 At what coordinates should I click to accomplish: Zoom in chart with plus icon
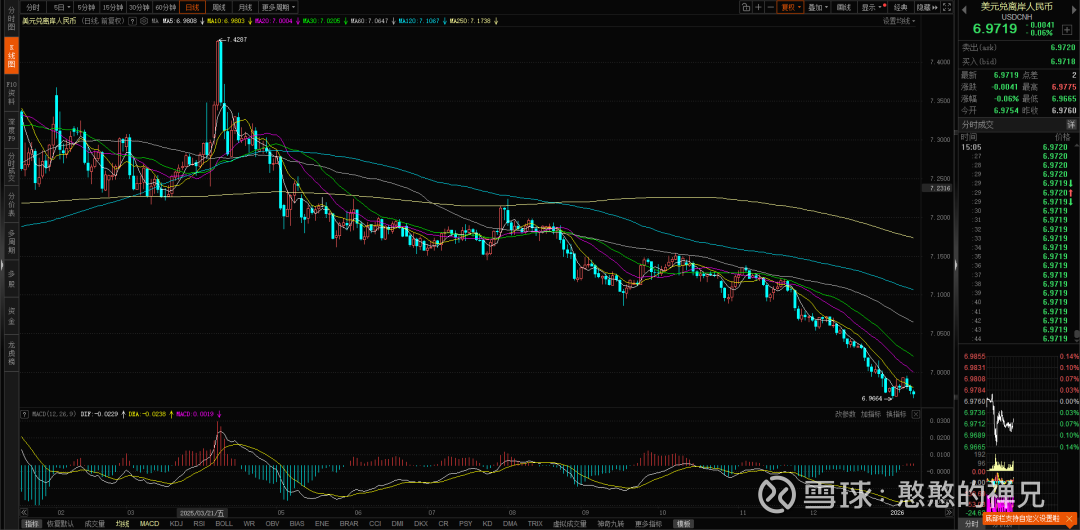pyautogui.click(x=760, y=7)
